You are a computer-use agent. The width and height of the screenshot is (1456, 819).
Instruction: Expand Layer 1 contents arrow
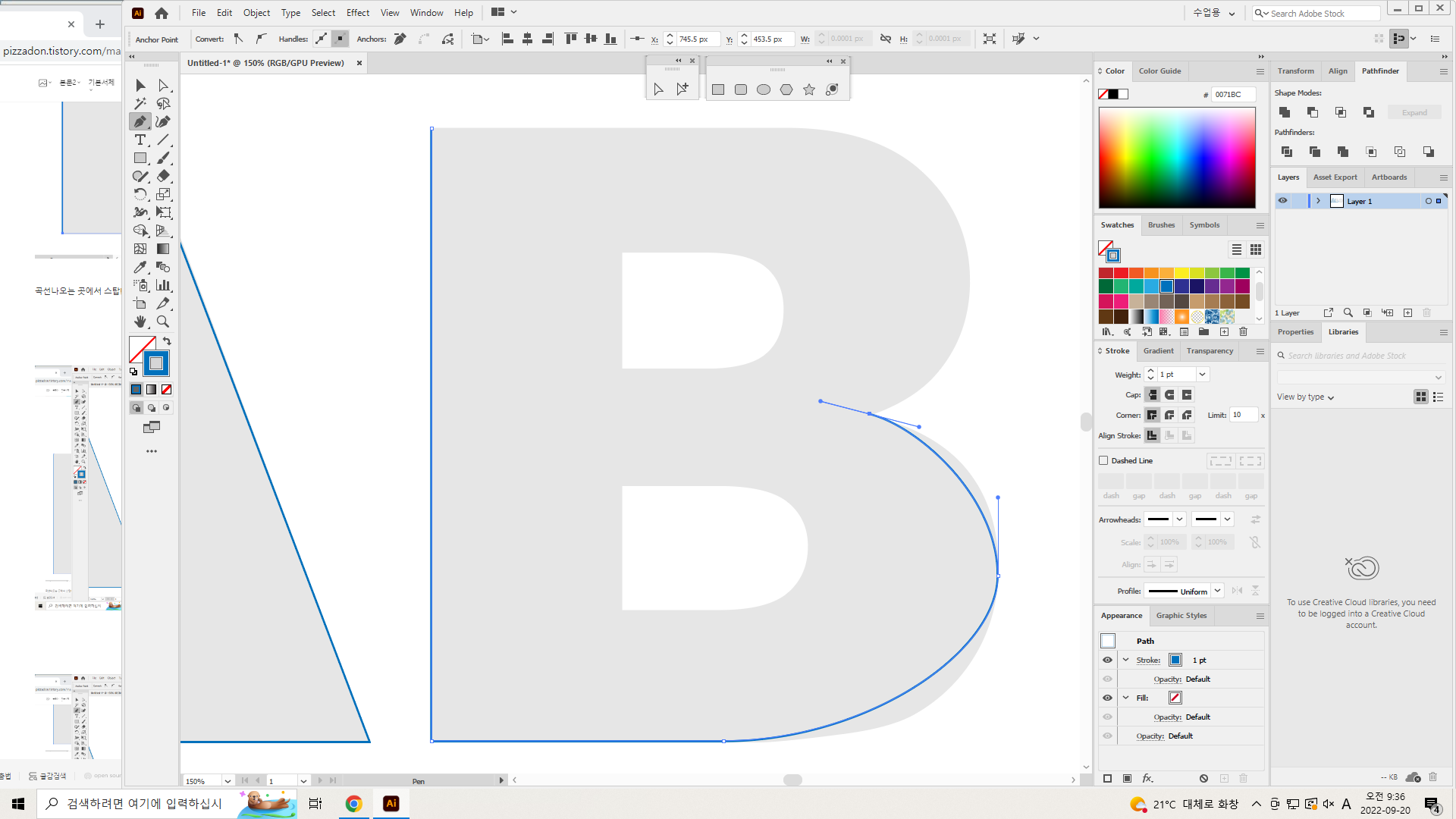tap(1319, 201)
